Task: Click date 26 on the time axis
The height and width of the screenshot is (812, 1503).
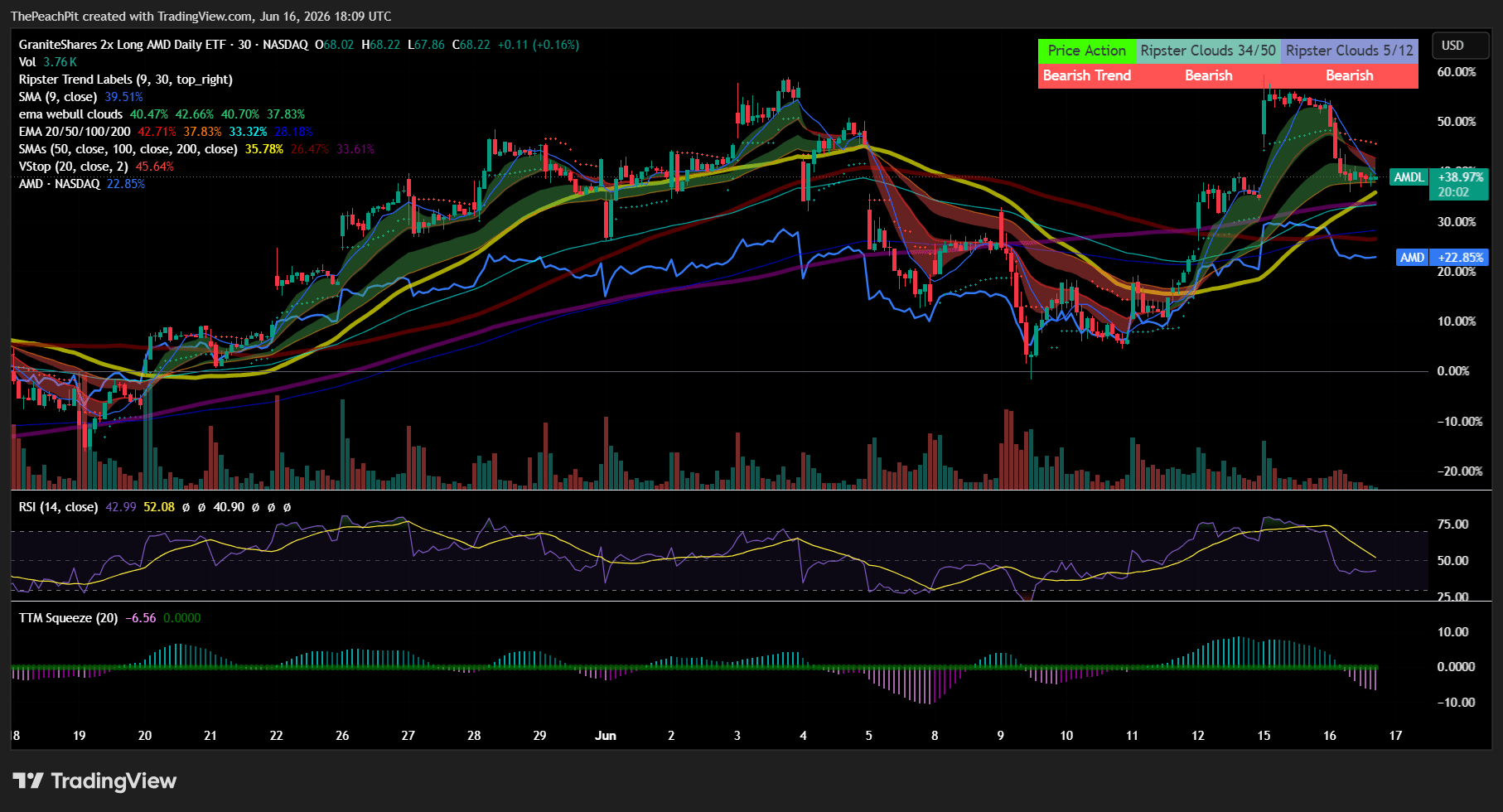Action: [x=342, y=736]
